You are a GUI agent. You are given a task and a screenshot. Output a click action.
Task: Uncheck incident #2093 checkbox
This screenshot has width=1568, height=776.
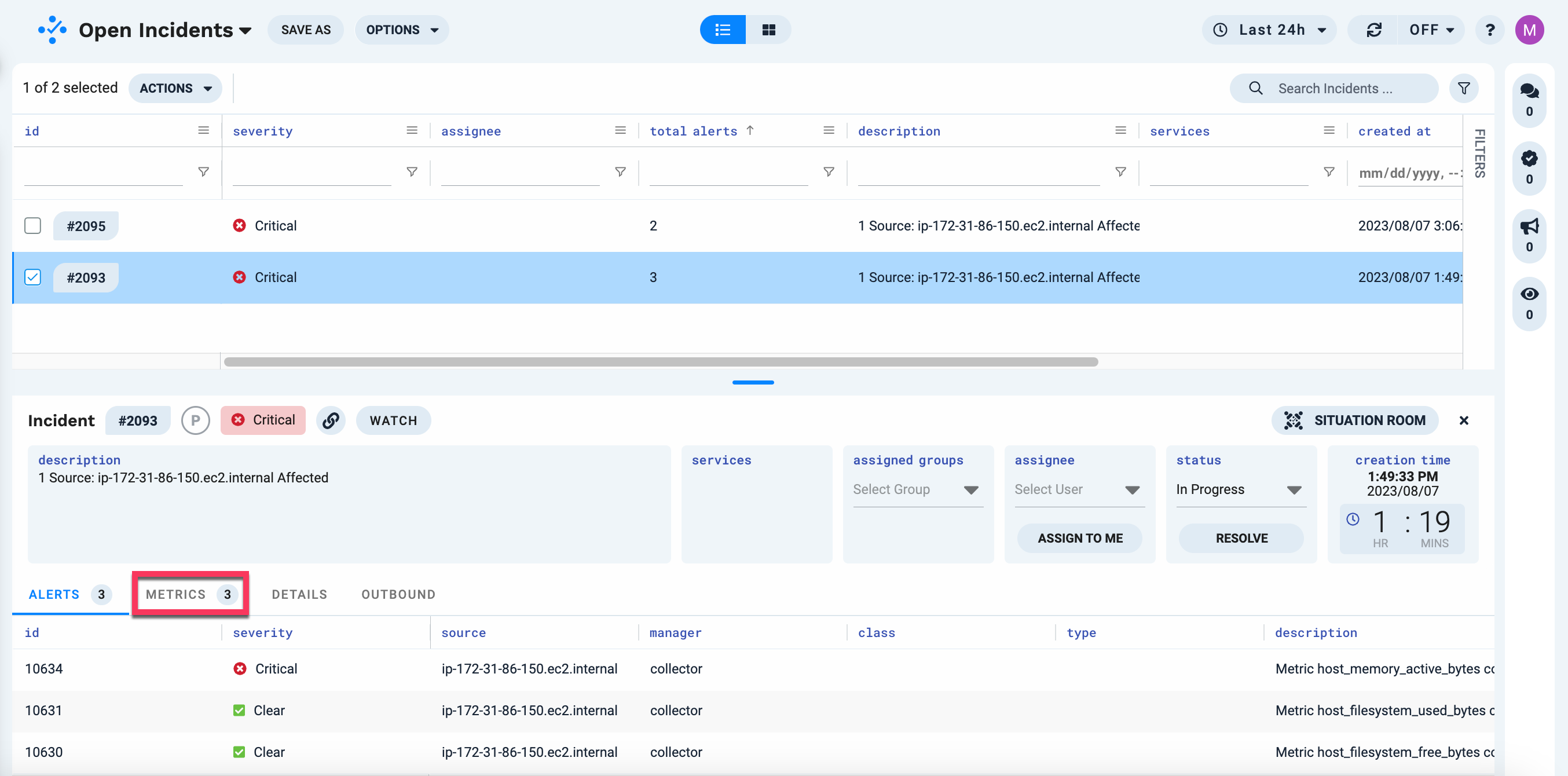pos(32,277)
